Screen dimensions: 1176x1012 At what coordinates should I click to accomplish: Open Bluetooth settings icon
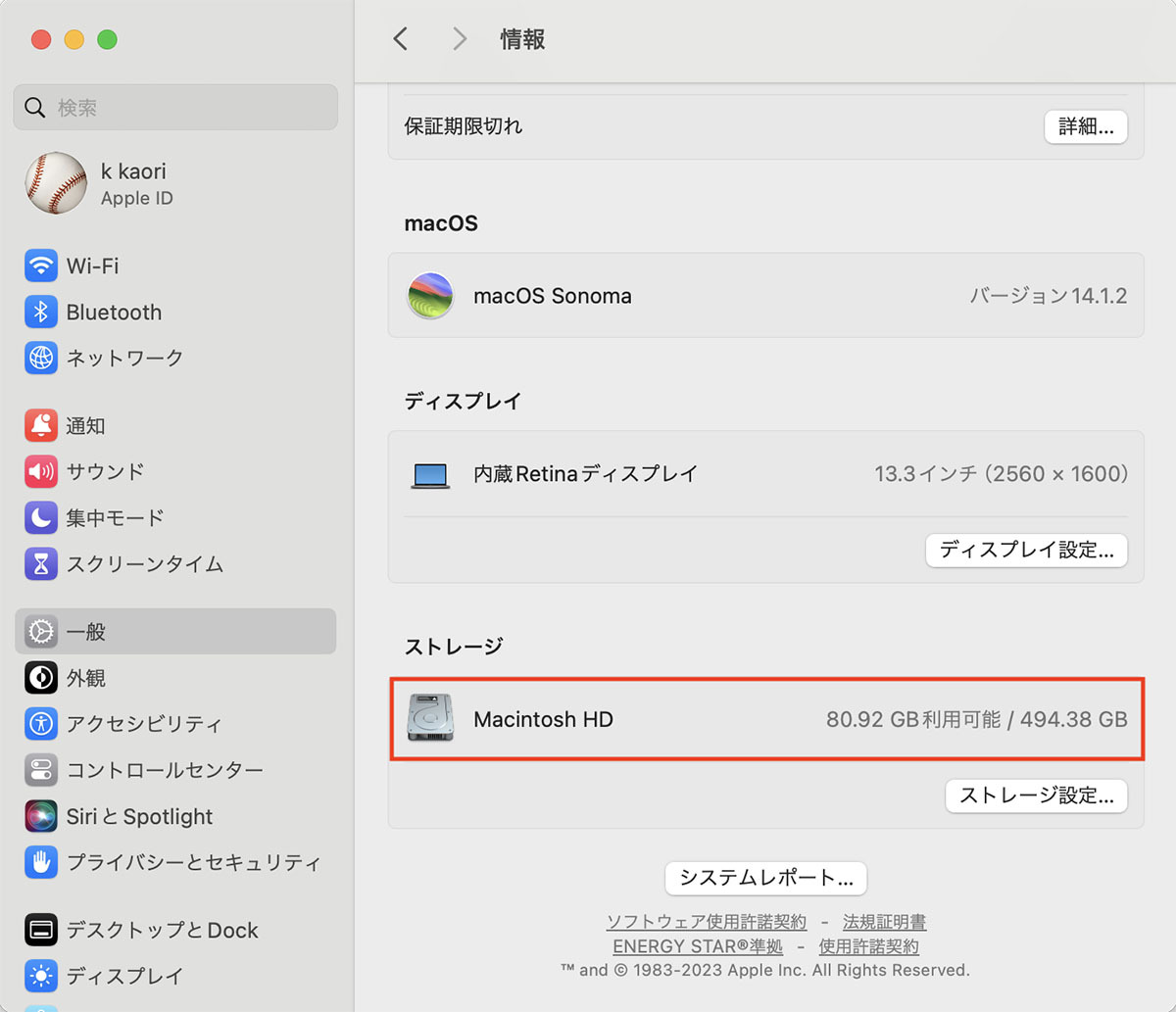pyautogui.click(x=41, y=313)
